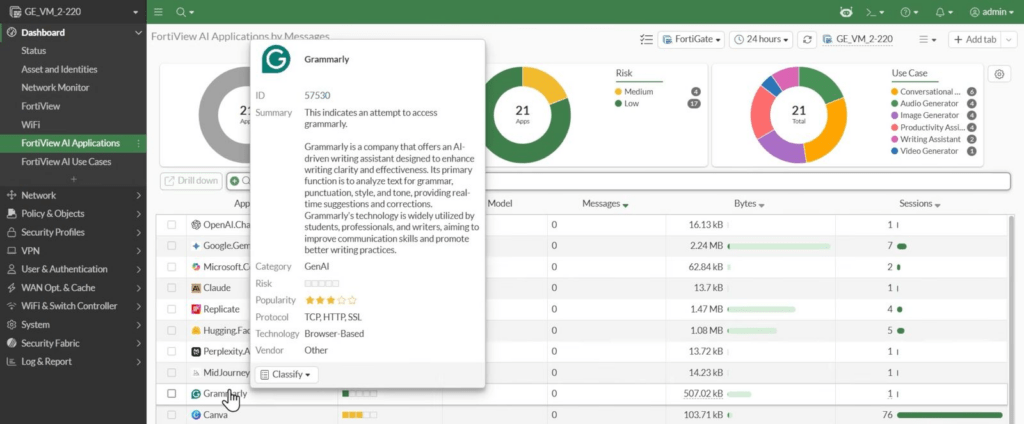Open the CLI console icon
Image resolution: width=1024 pixels, height=424 pixels.
coord(874,12)
